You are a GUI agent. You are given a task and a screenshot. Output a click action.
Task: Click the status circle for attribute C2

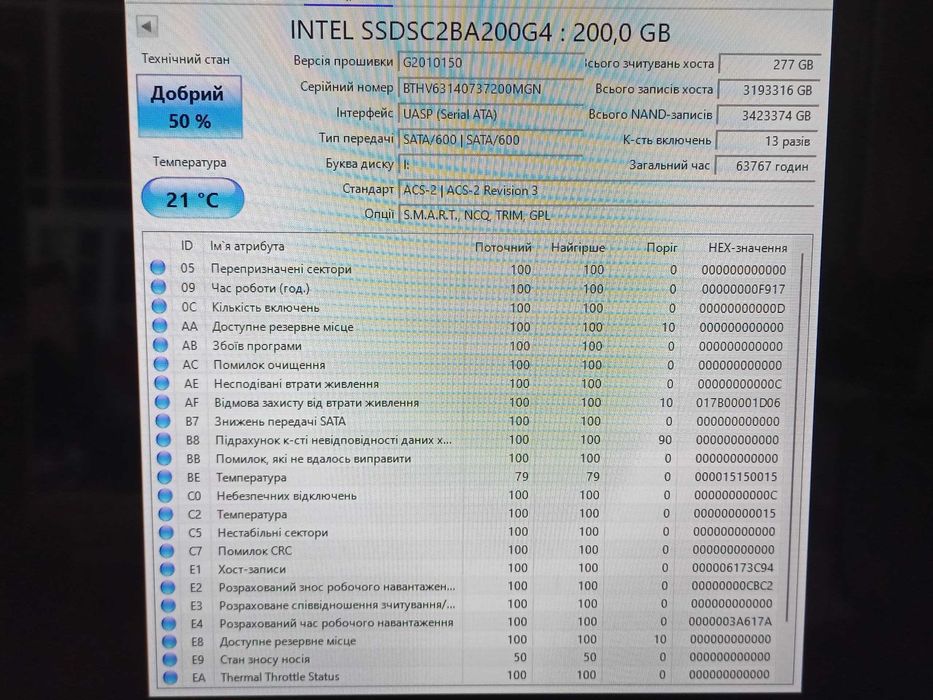165,514
